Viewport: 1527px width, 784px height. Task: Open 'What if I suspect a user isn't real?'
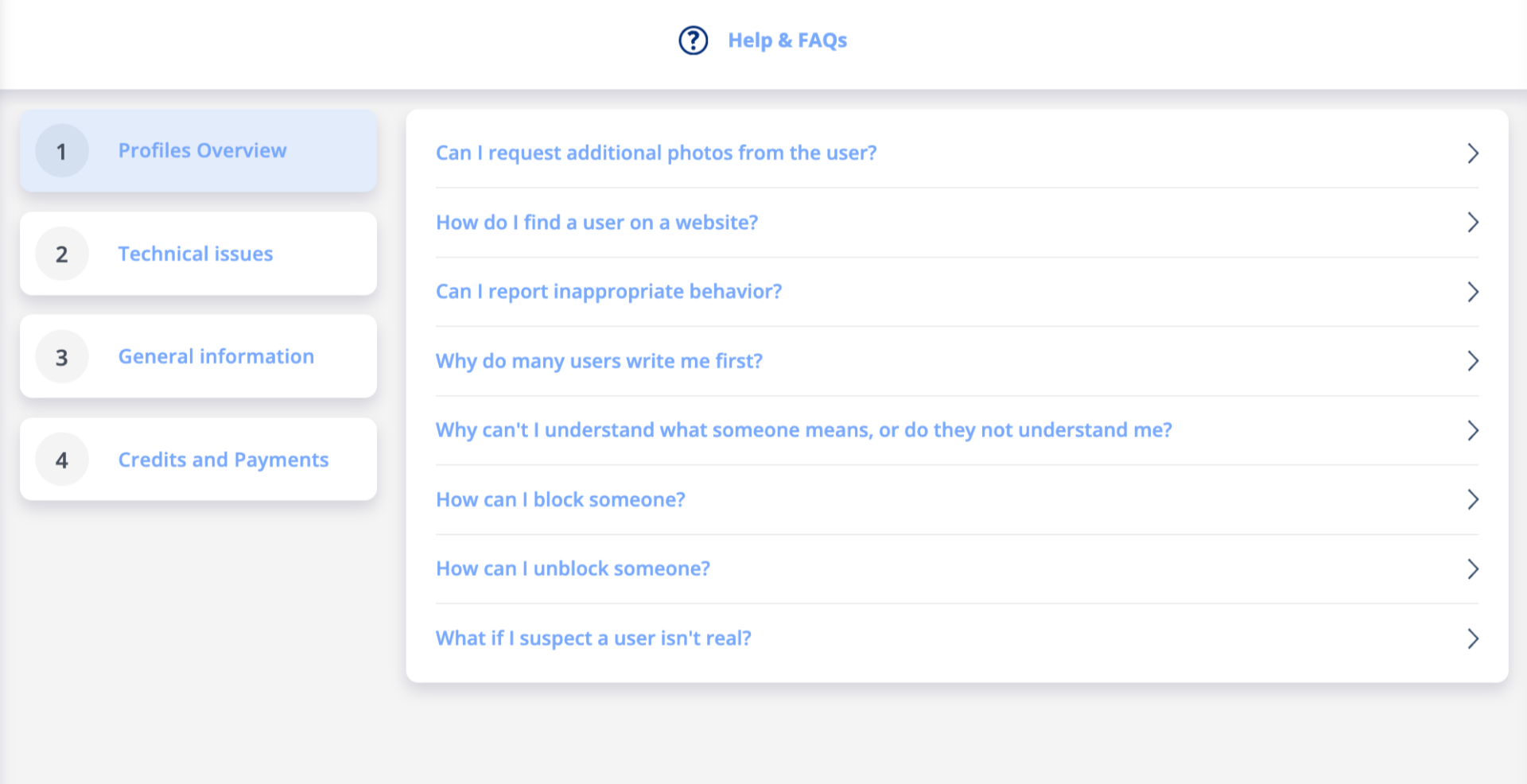(x=593, y=638)
